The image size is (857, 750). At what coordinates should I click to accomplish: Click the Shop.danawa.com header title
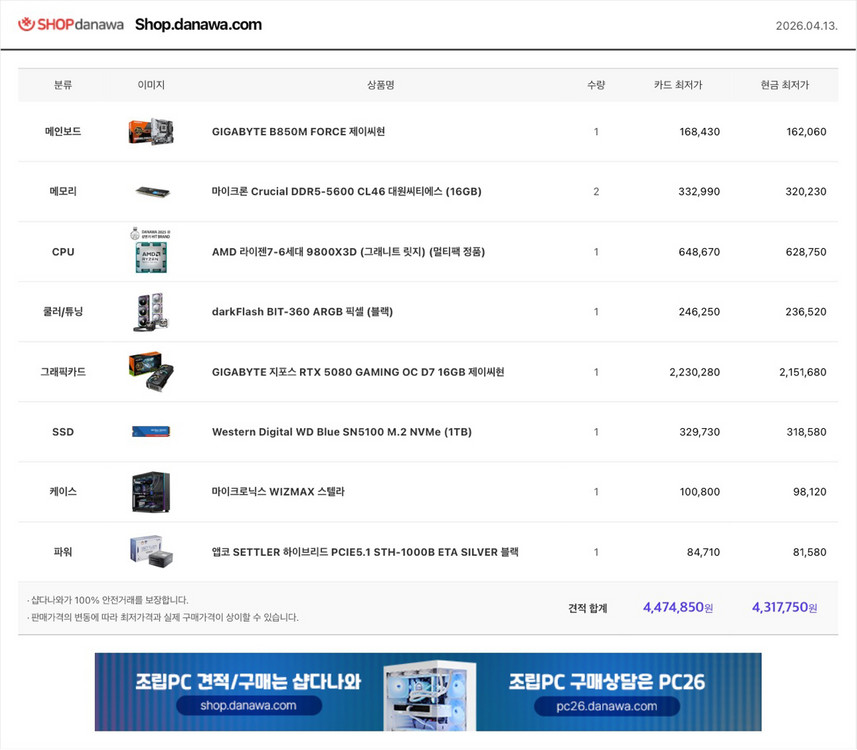197,24
